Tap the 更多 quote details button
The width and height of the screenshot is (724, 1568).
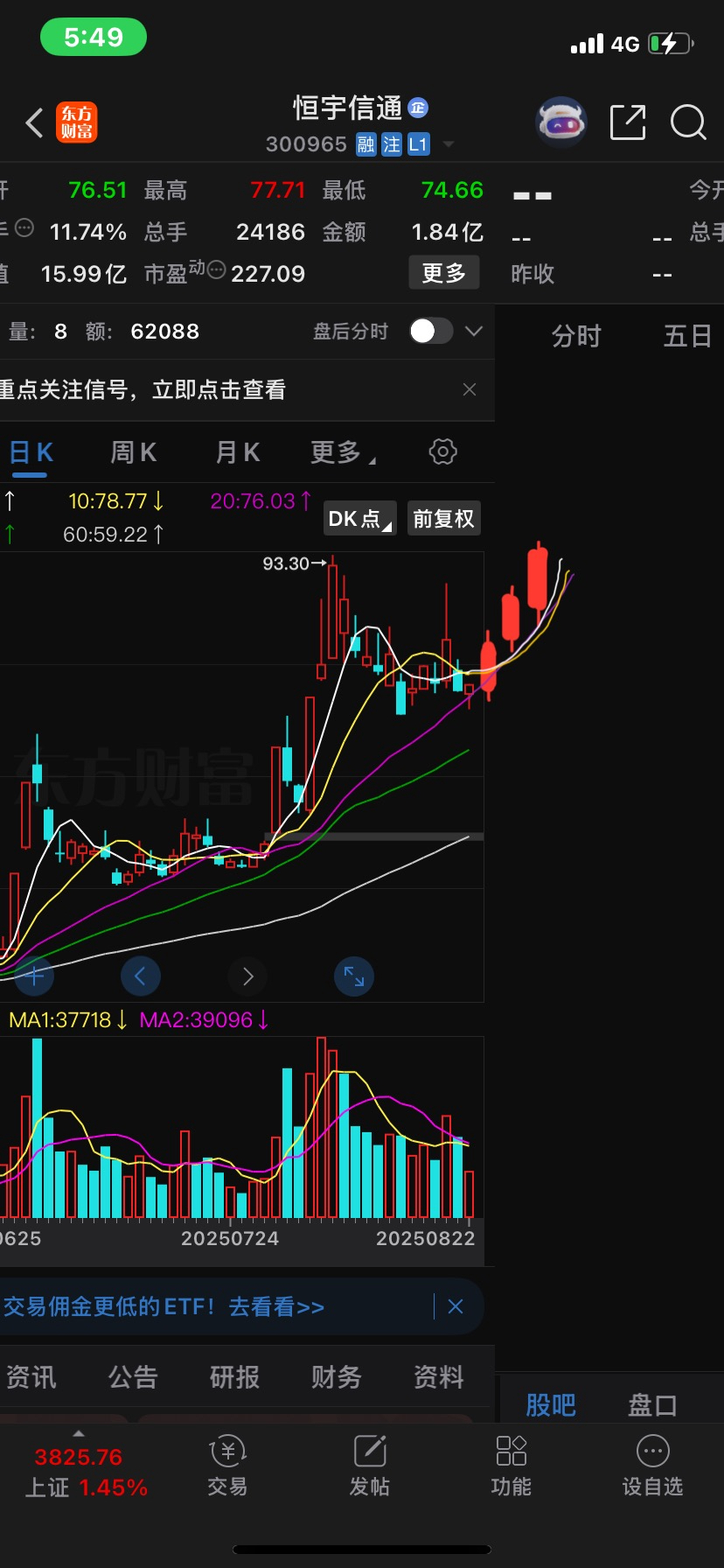pyautogui.click(x=444, y=273)
